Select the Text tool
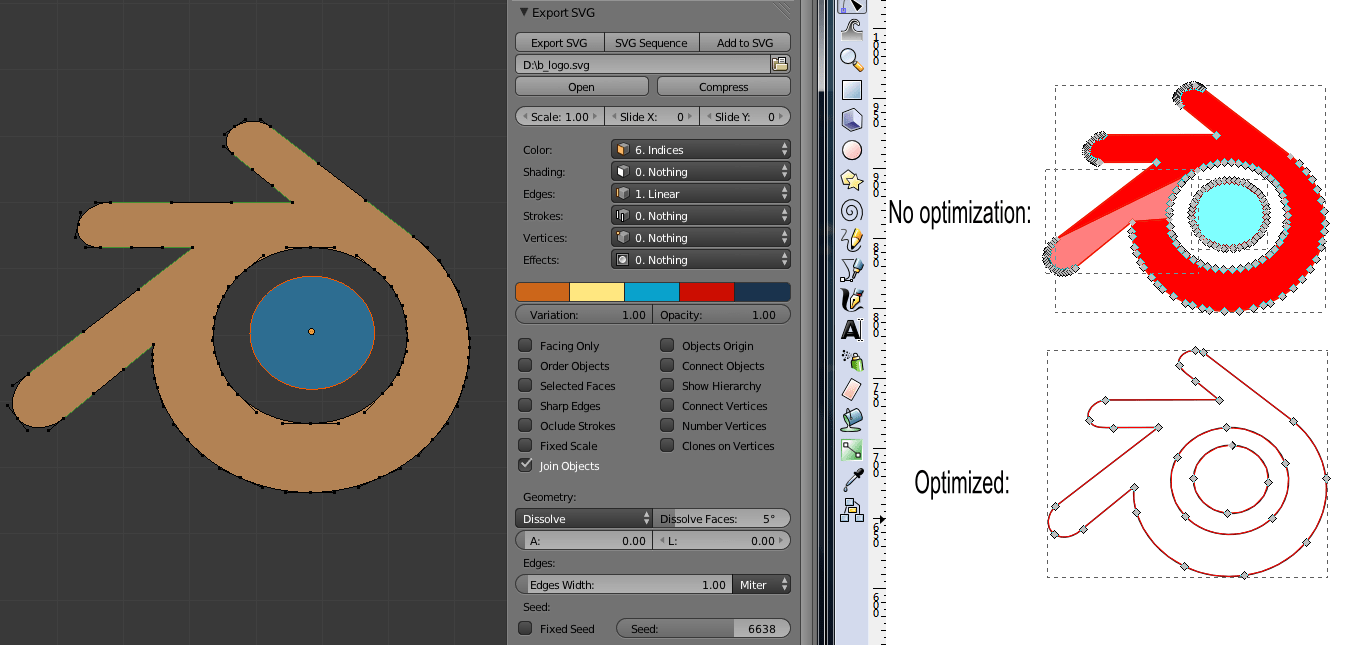 (x=851, y=328)
